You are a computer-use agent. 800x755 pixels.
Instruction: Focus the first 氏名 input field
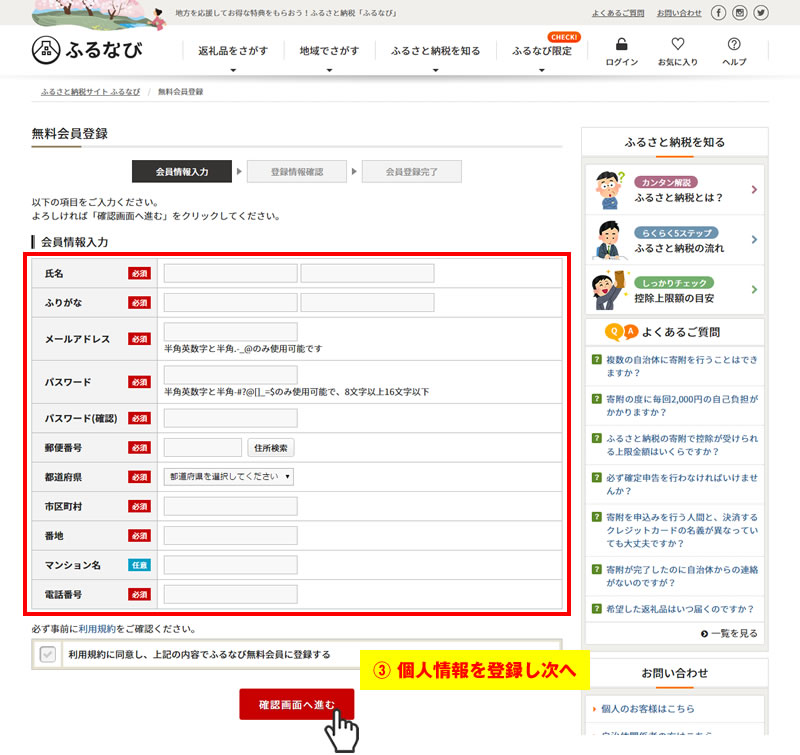(x=231, y=273)
